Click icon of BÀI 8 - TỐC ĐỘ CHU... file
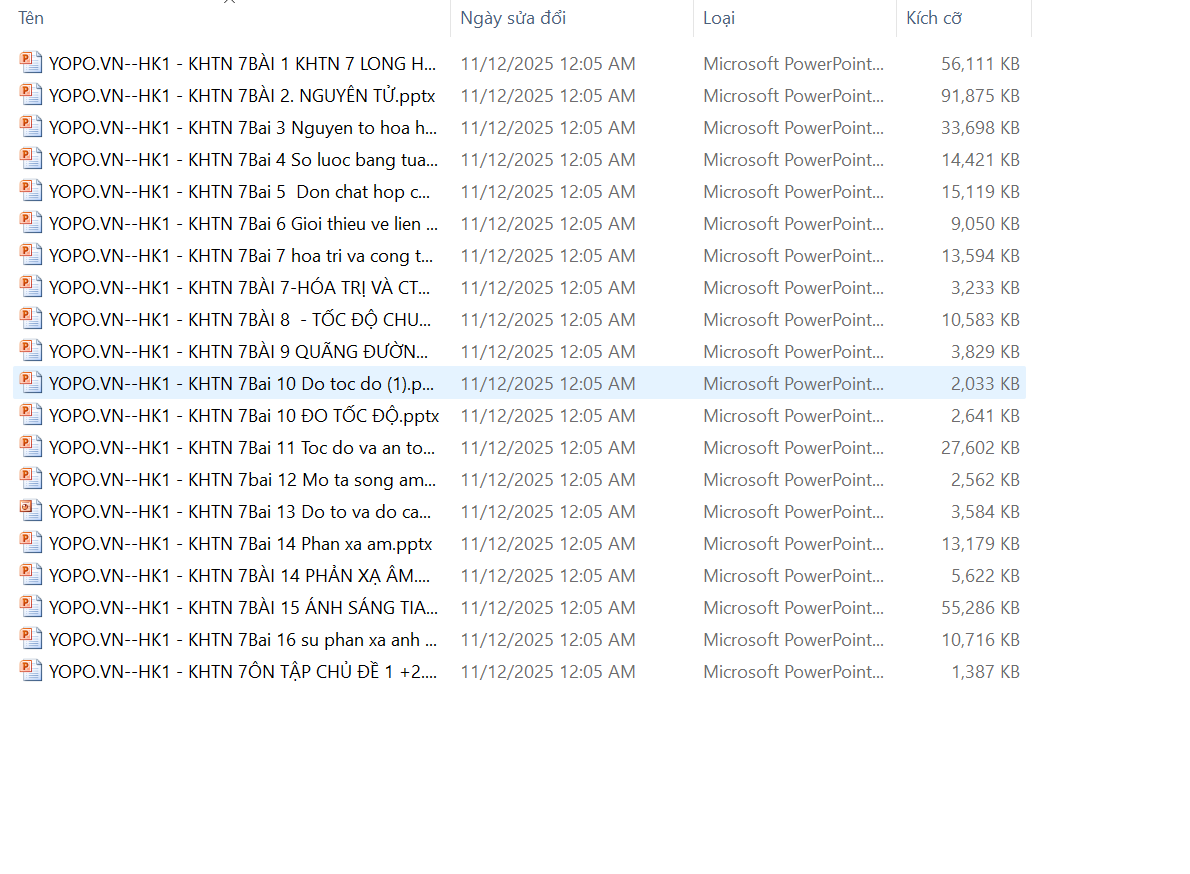 click(31, 319)
